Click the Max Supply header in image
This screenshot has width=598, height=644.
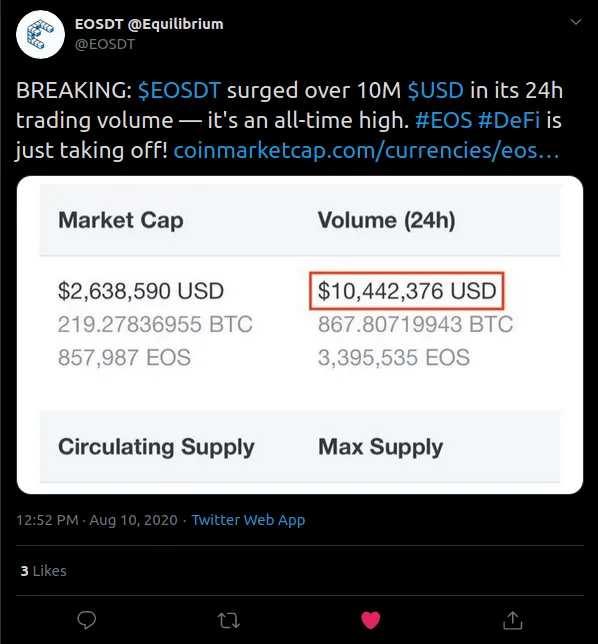click(381, 447)
